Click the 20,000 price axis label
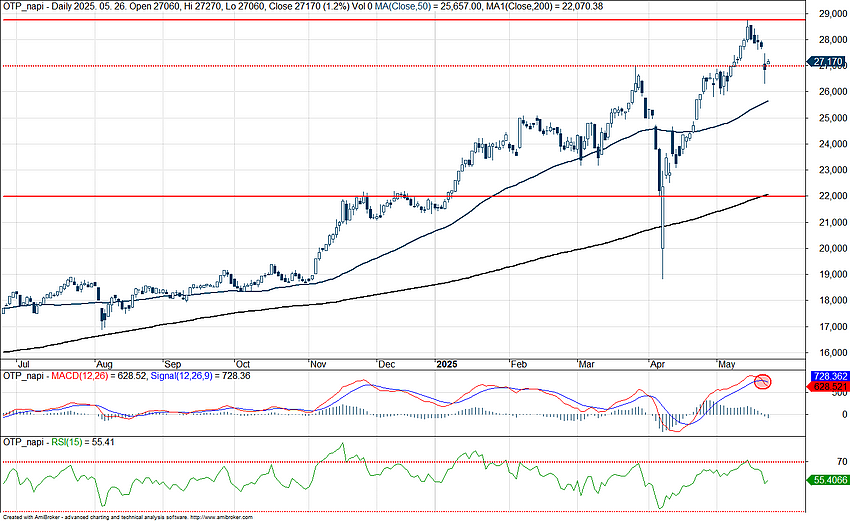This screenshot has width=850, height=521. [x=834, y=248]
